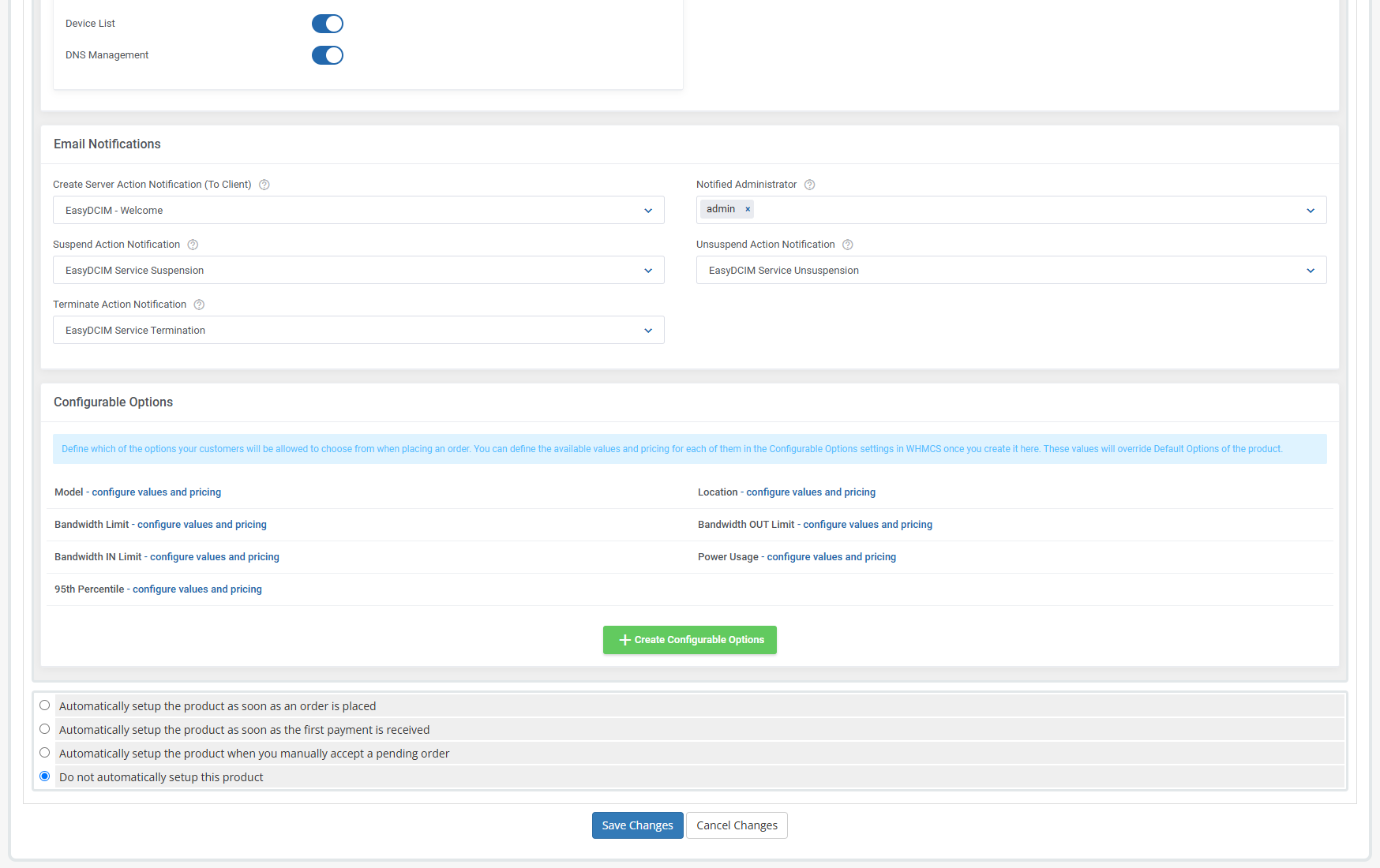Viewport: 1380px width, 868px height.
Task: Open help icon beside Terminate Action Notification
Action: [x=199, y=305]
